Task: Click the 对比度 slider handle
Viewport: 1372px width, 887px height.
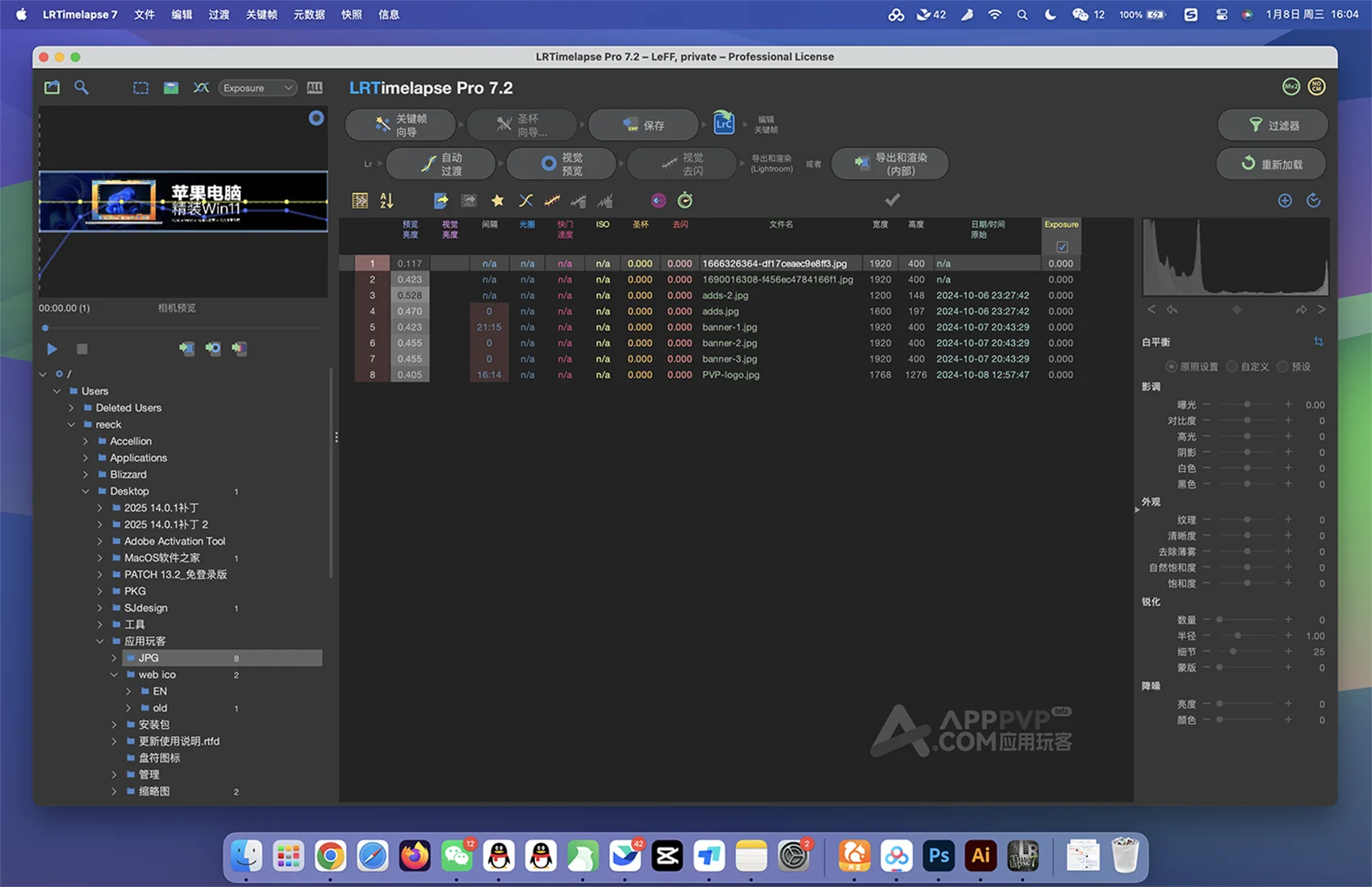Action: [x=1247, y=420]
